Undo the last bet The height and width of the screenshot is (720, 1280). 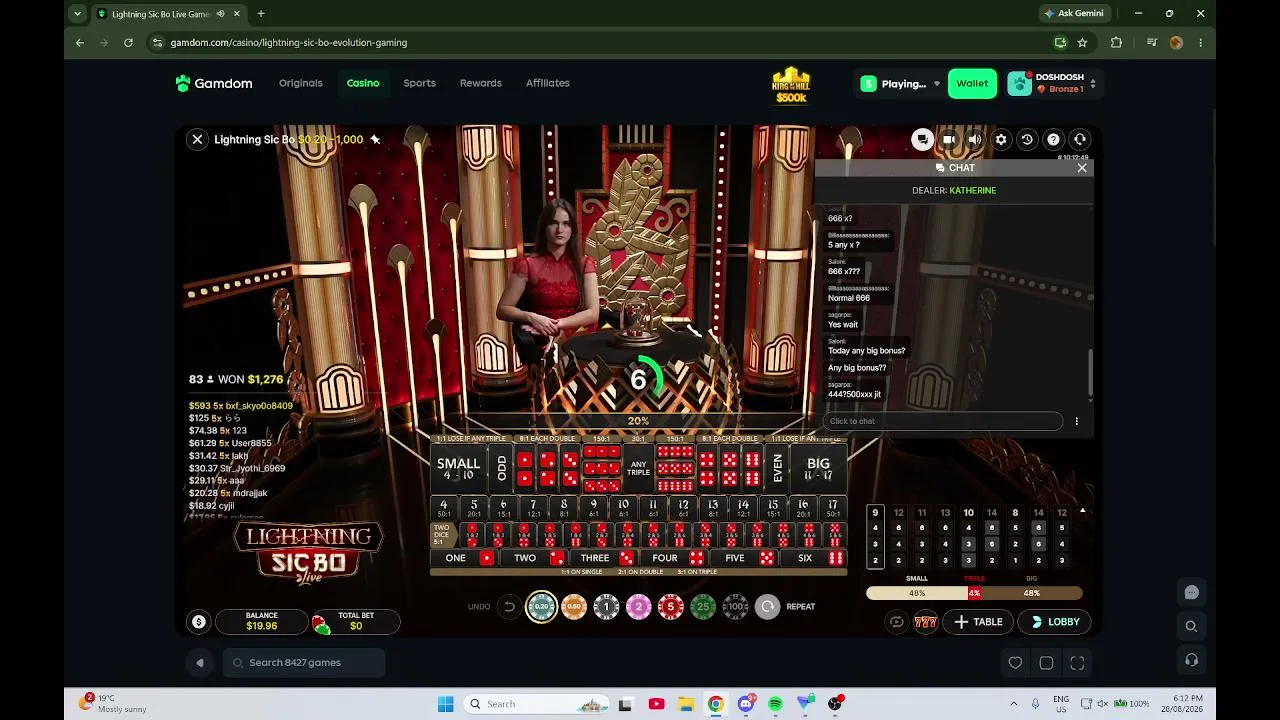pyautogui.click(x=508, y=606)
